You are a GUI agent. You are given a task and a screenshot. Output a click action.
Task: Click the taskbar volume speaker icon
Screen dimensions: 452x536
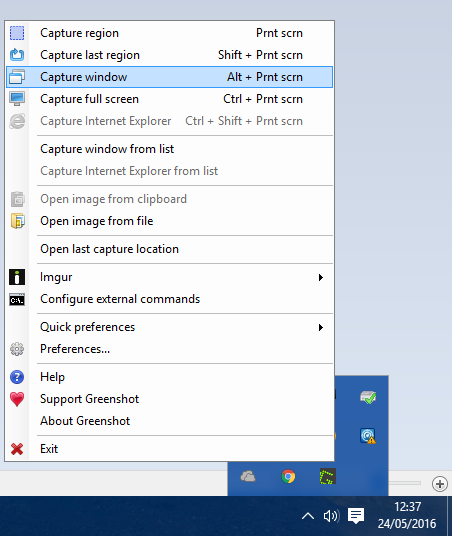[x=331, y=516]
